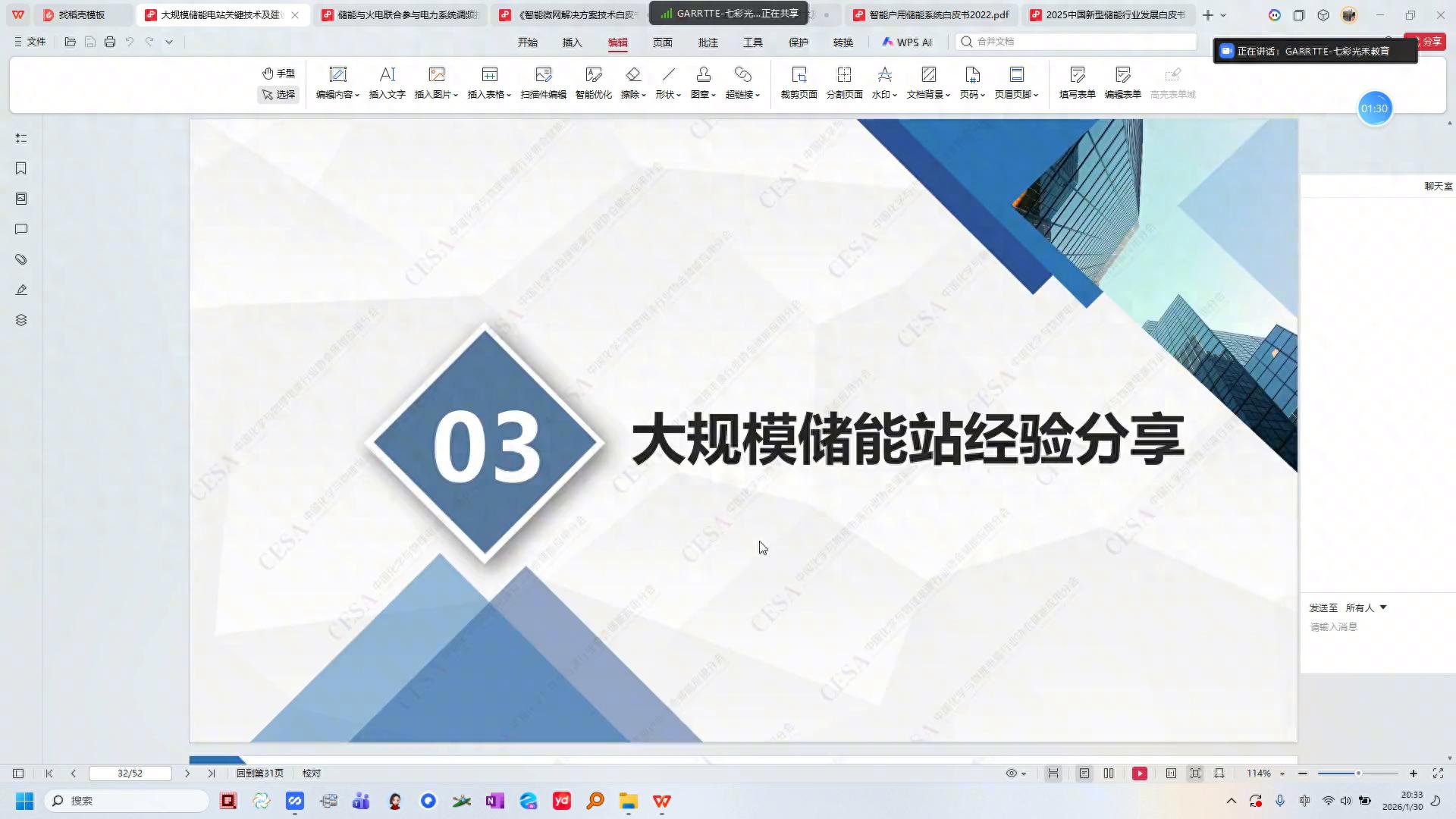The width and height of the screenshot is (1456, 819).
Task: Switch to the 智能户用储能系统白皮书2022.pdf tab
Action: tap(937, 14)
